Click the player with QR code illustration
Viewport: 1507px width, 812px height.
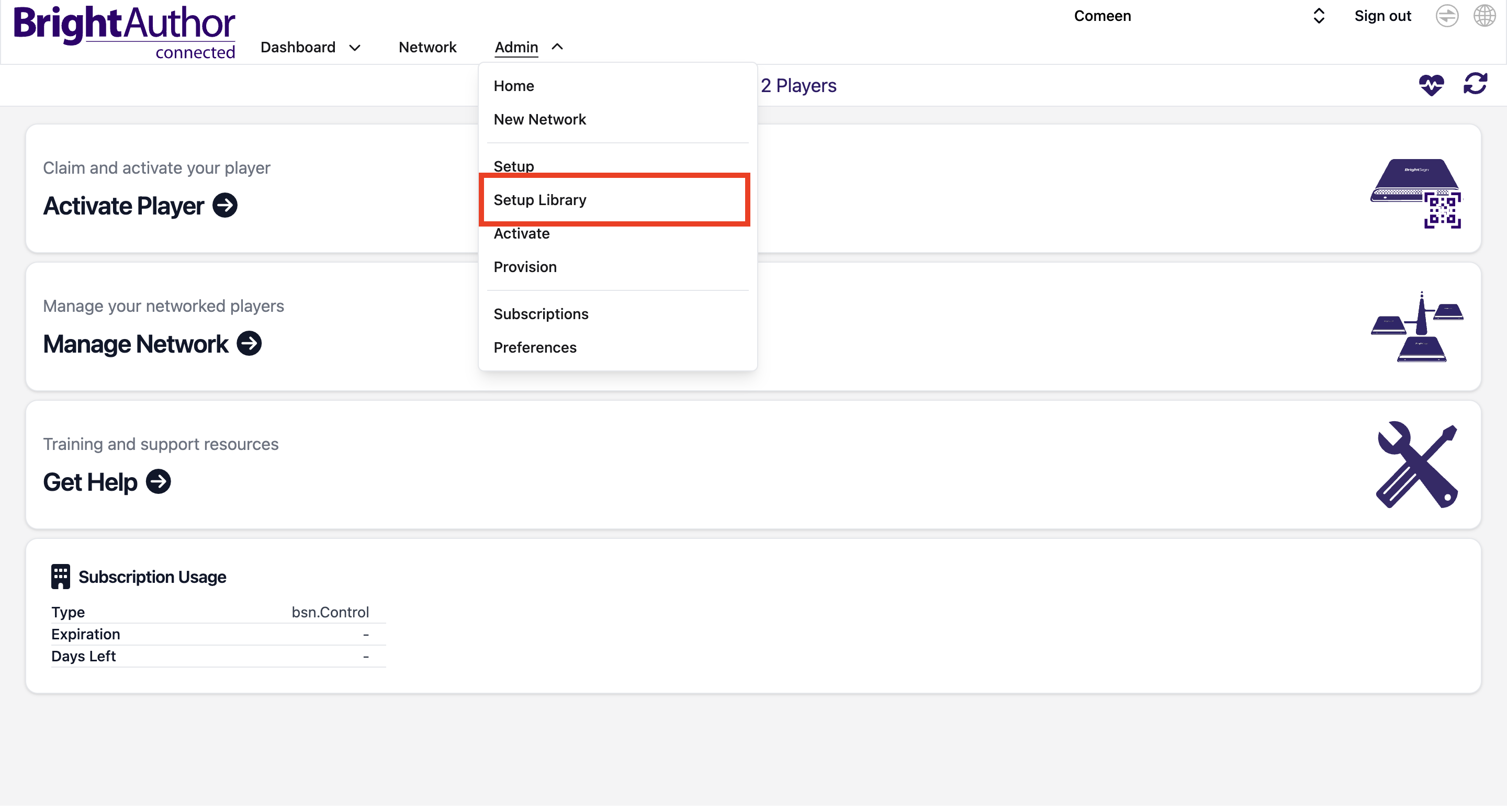[1416, 193]
